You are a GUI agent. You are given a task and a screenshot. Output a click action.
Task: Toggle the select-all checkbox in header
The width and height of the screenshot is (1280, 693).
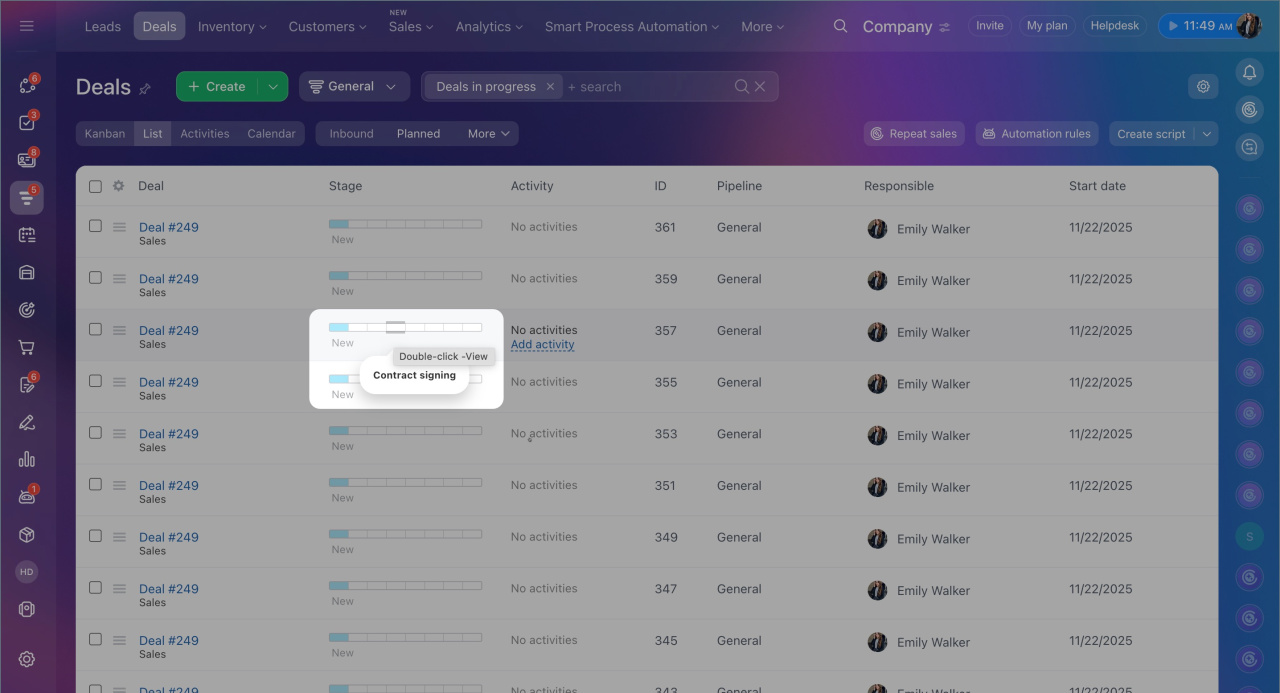coord(95,186)
